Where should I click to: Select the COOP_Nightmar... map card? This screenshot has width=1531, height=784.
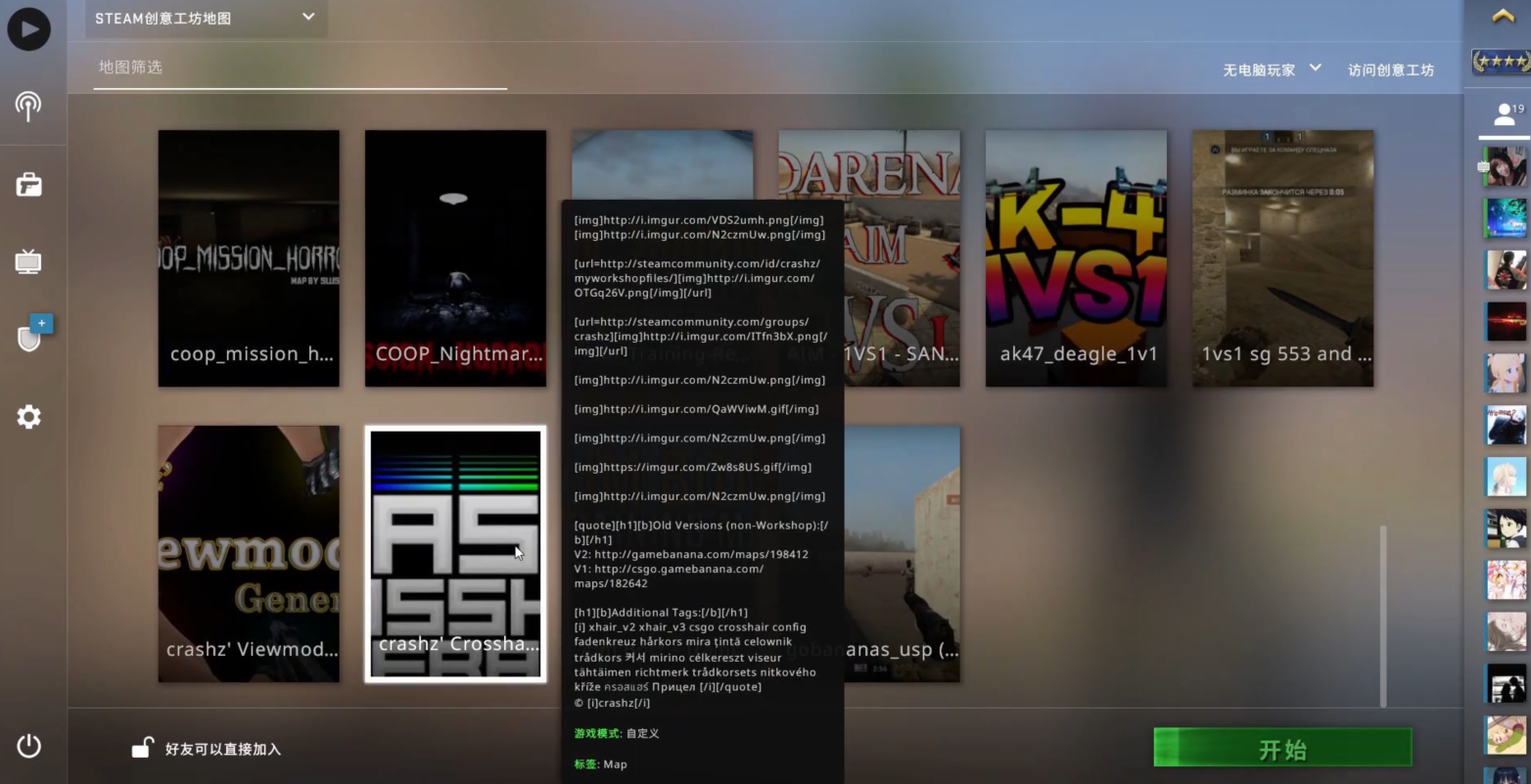tap(455, 258)
